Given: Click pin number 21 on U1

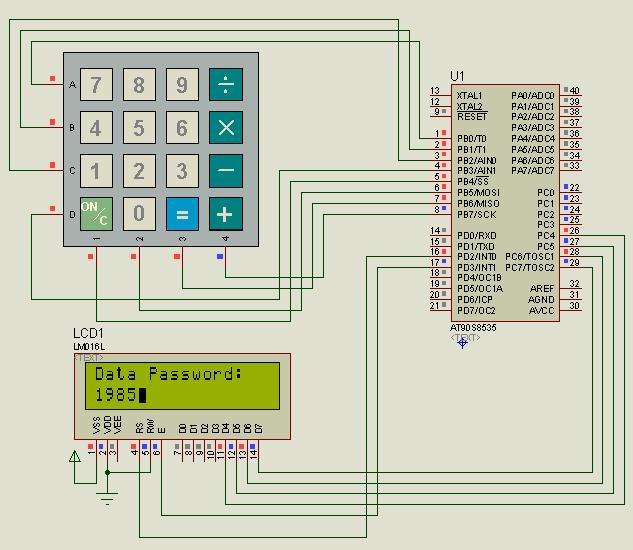Looking at the screenshot, I should coord(434,305).
